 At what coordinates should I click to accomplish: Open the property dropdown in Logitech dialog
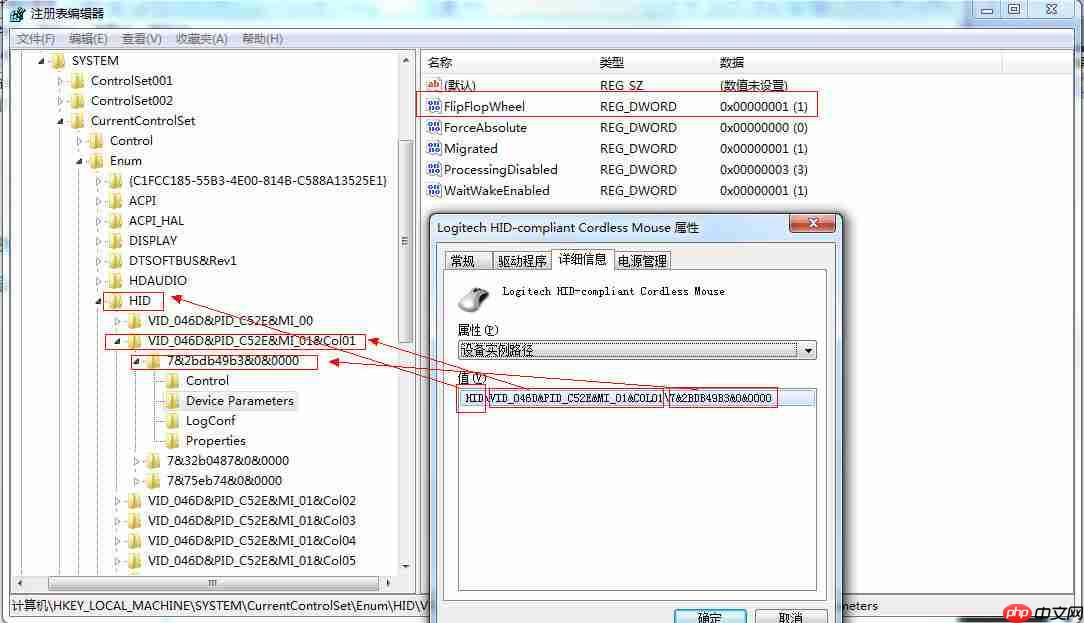click(x=807, y=351)
